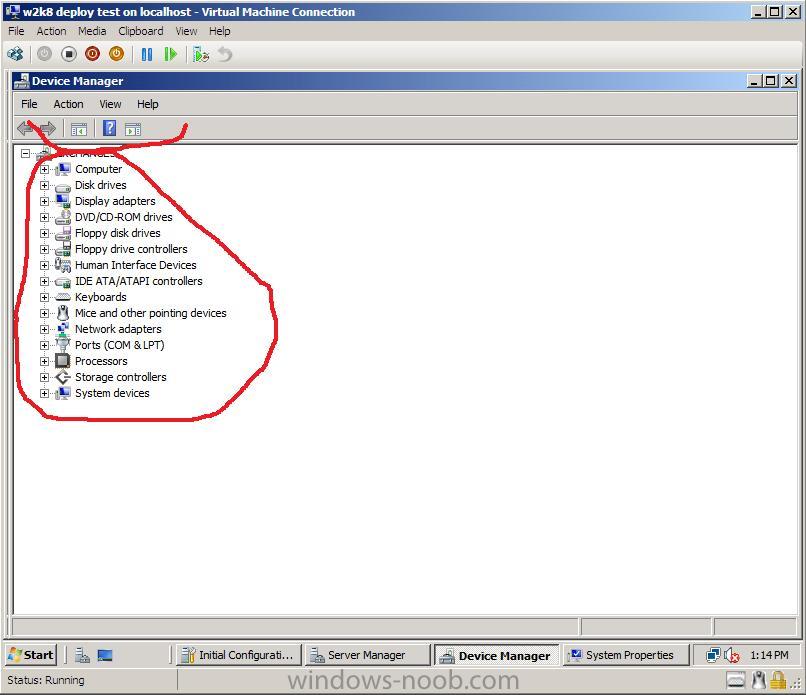Click the blue Help question-mark icon
Image resolution: width=806 pixels, height=695 pixels.
[x=109, y=128]
